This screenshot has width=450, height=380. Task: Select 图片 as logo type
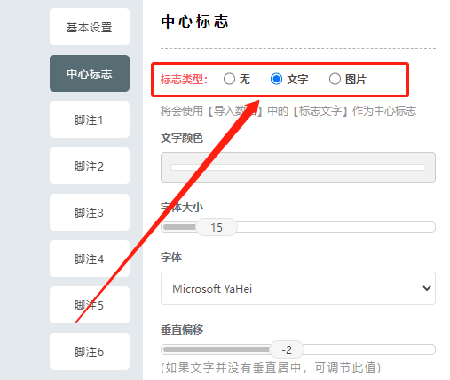[335, 79]
